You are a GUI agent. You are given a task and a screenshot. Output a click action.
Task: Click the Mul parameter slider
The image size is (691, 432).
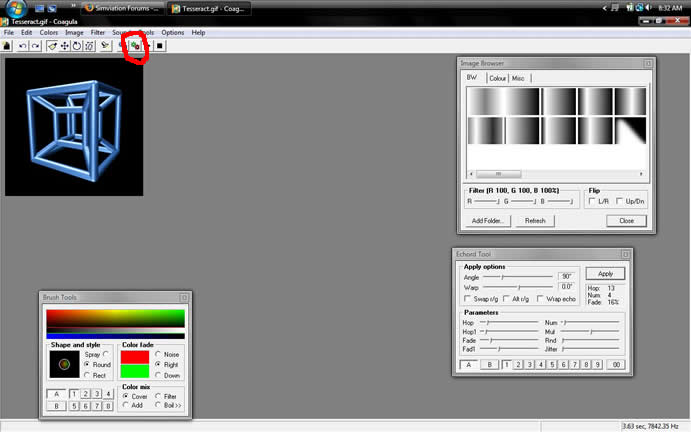[590, 331]
